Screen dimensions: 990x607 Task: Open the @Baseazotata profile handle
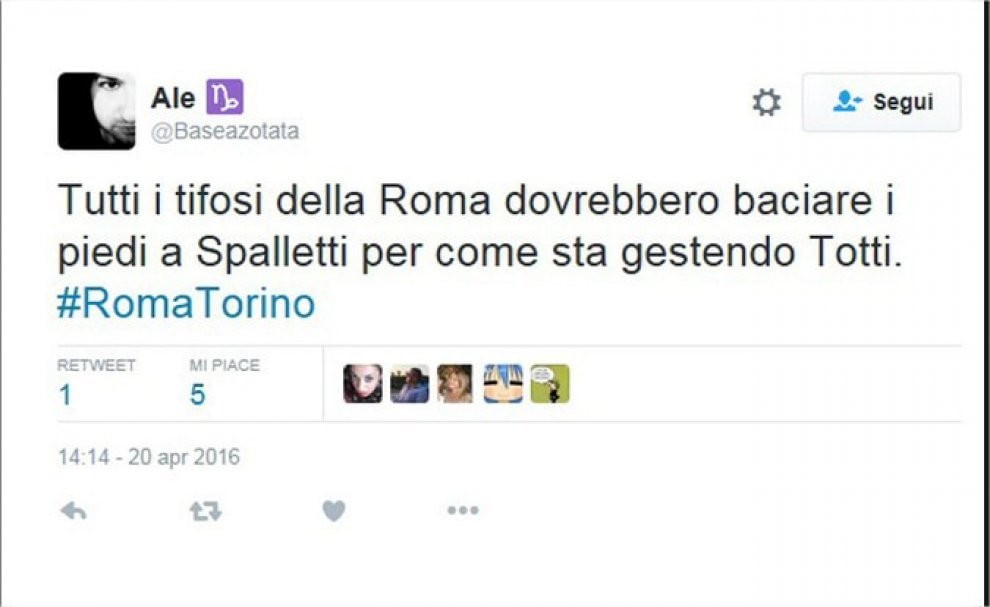[225, 131]
